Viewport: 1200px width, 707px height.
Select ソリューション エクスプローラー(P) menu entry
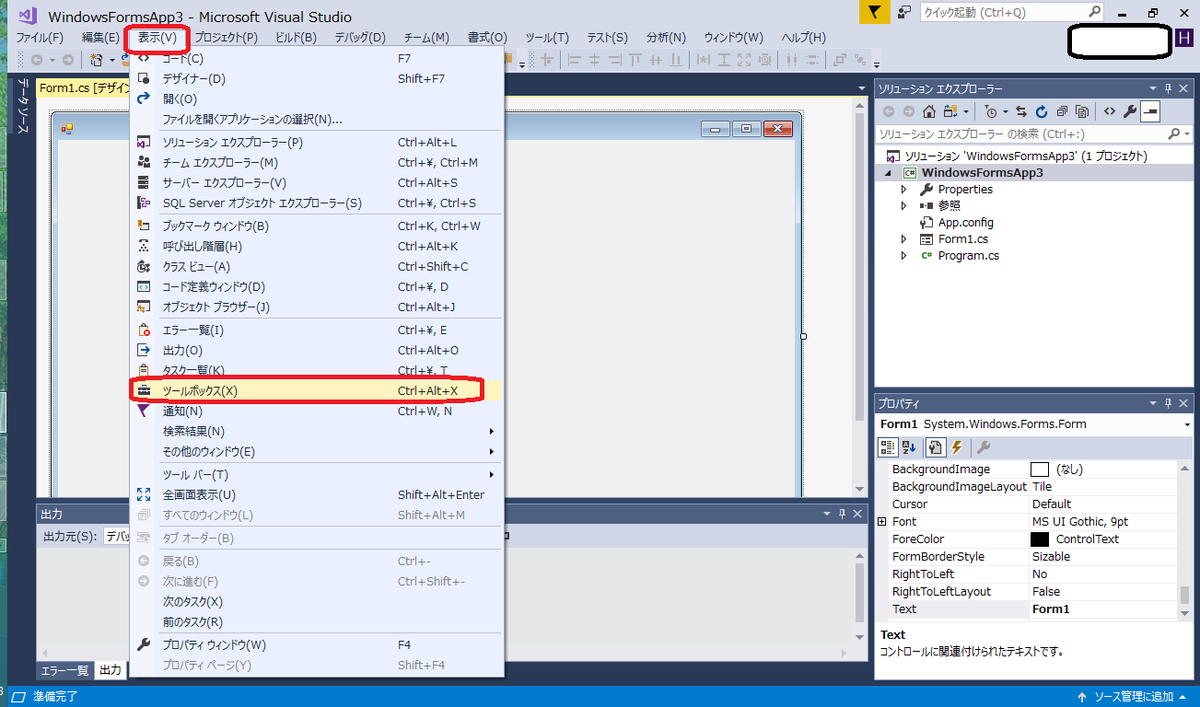point(317,142)
